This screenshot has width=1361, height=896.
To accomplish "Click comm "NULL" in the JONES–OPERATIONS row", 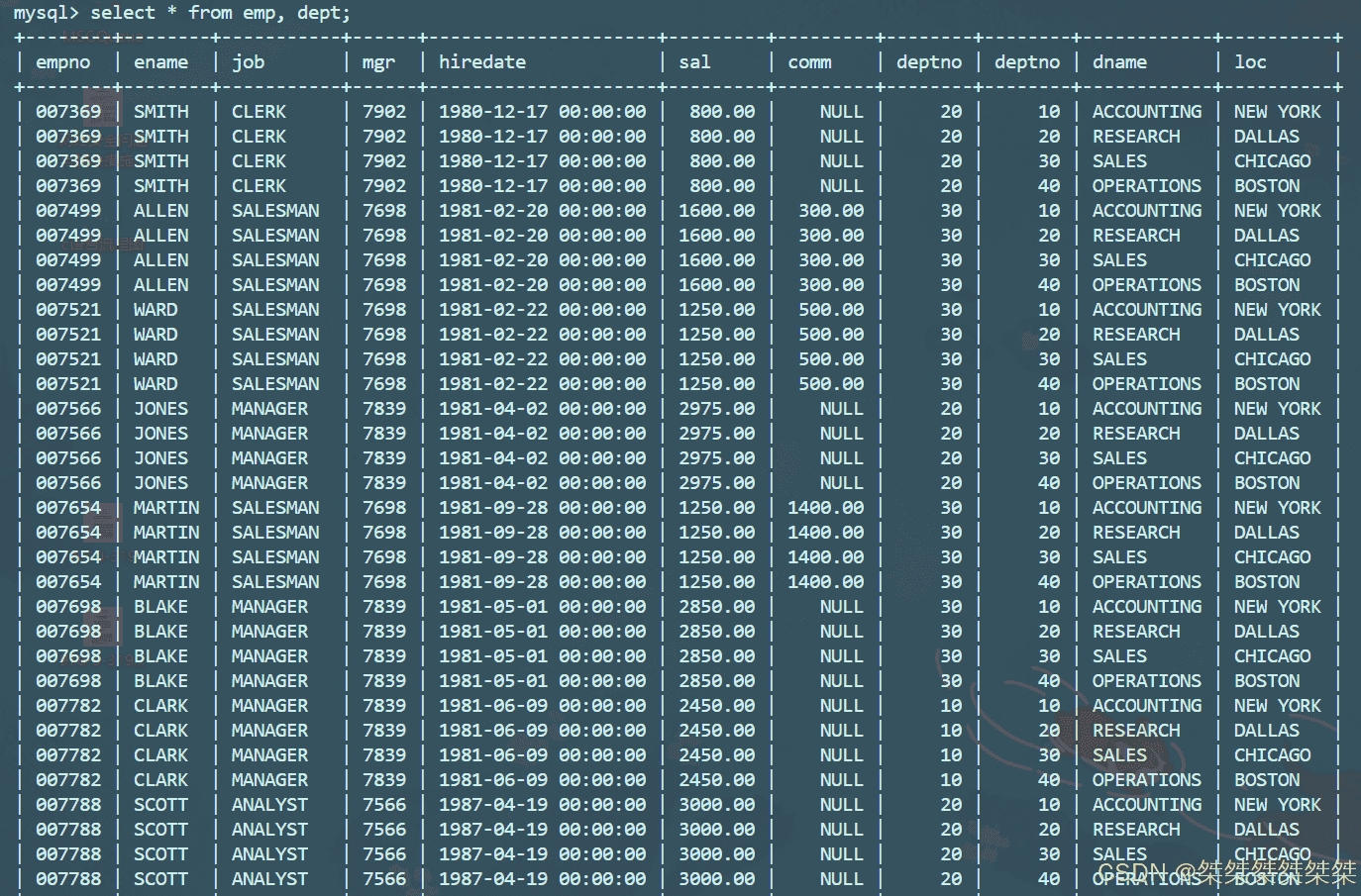I will [842, 483].
